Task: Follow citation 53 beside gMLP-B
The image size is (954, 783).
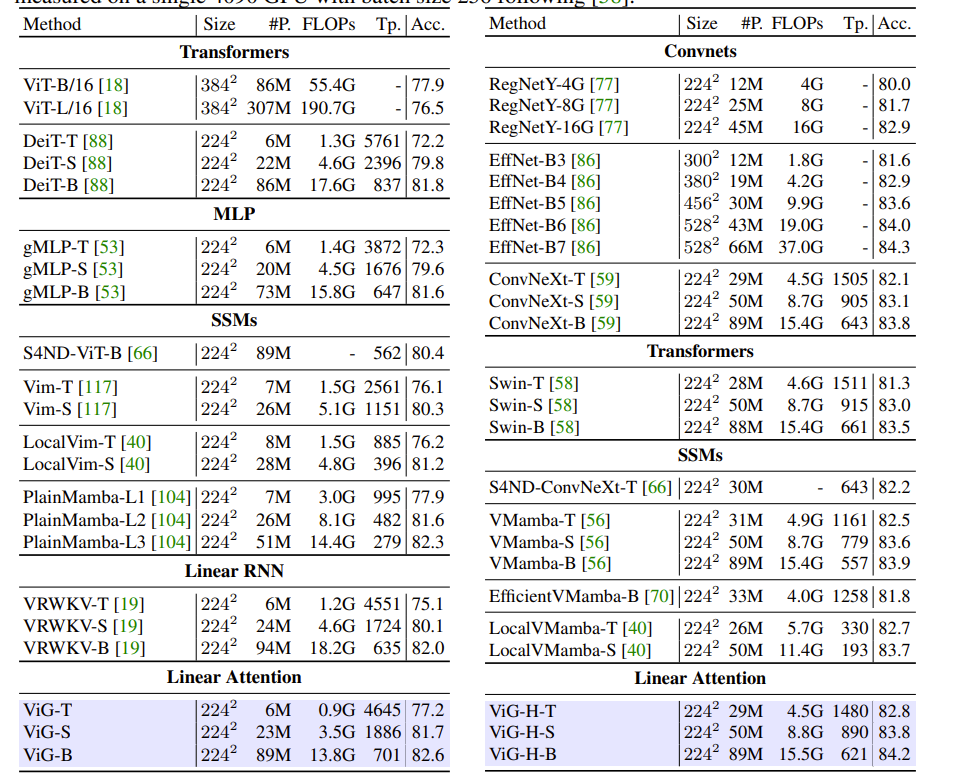Action: click(x=111, y=292)
